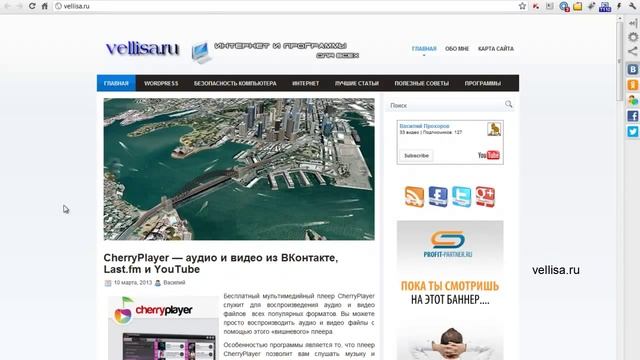Click the Sydney harbour featured image
The width and height of the screenshot is (640, 360).
tap(239, 169)
